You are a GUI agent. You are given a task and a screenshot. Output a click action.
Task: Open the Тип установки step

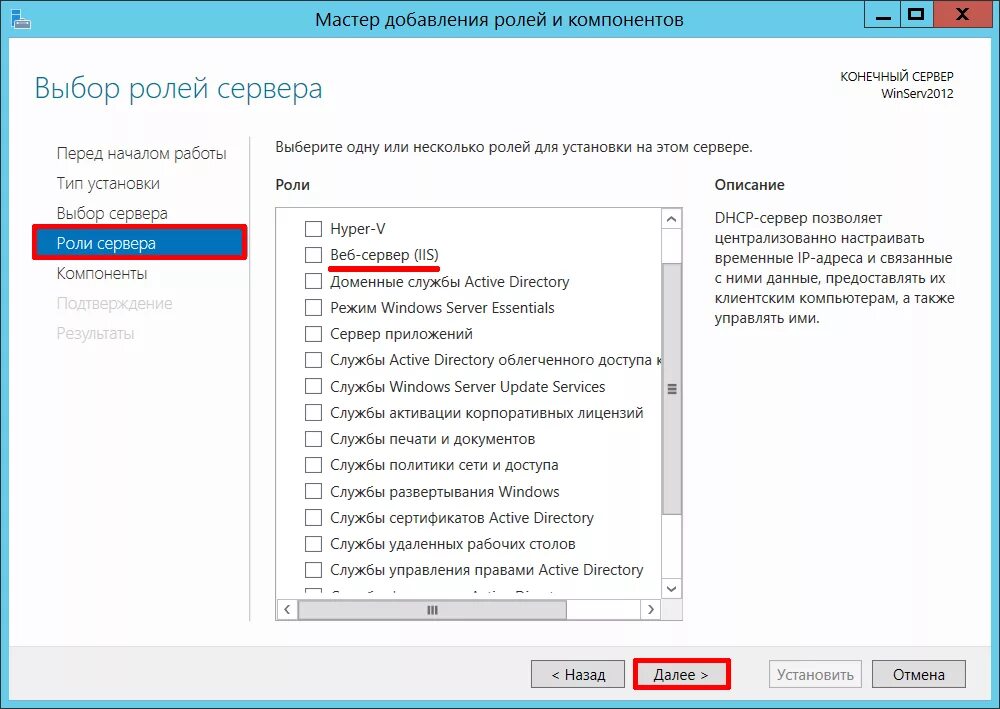coord(108,184)
